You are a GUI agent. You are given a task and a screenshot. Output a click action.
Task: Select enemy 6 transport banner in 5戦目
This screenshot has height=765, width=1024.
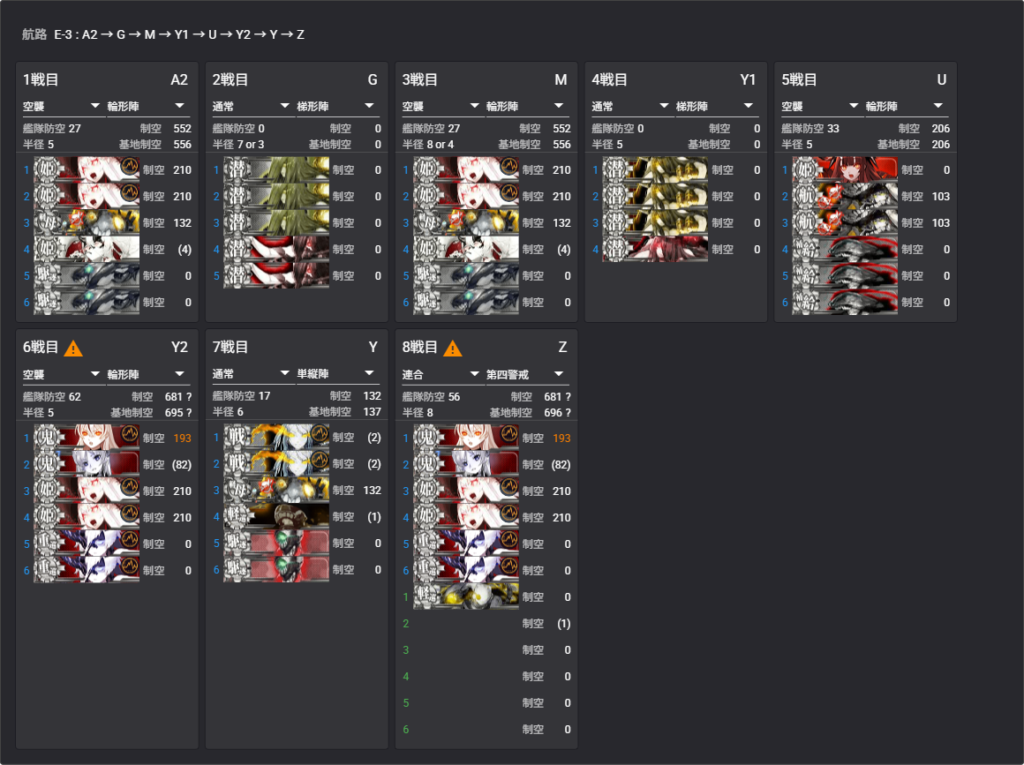pyautogui.click(x=846, y=302)
